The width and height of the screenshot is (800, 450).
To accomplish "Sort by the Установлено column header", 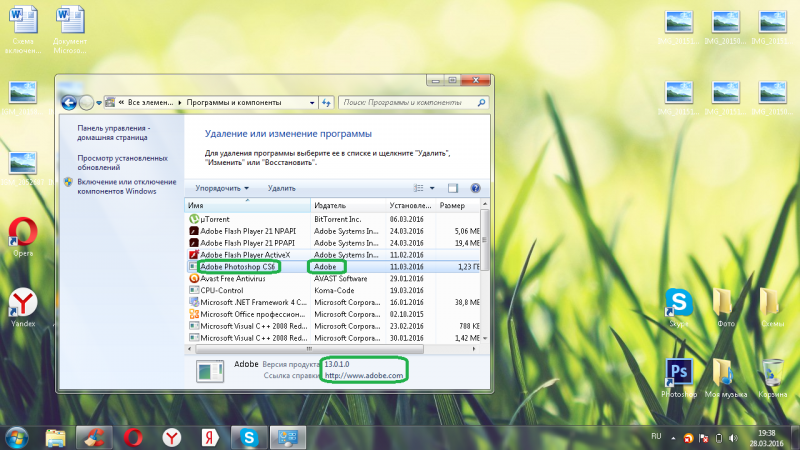I will click(410, 205).
